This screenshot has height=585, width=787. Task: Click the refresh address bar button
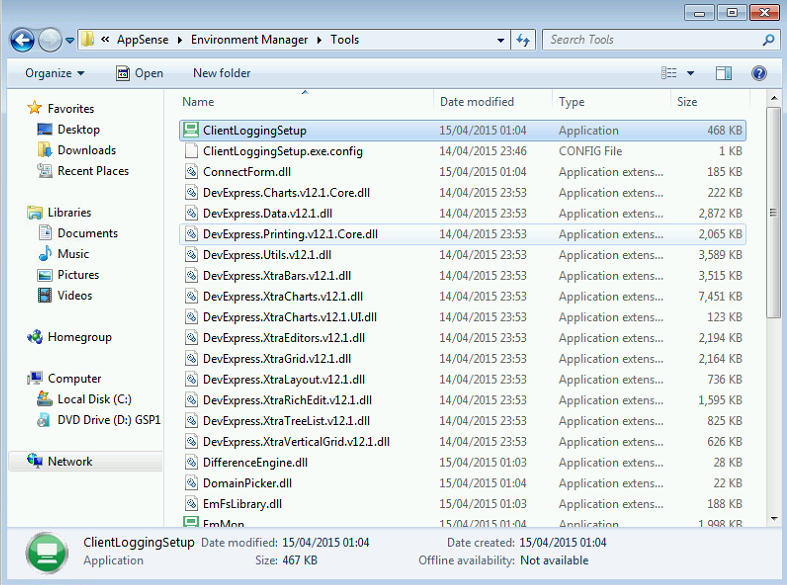523,40
